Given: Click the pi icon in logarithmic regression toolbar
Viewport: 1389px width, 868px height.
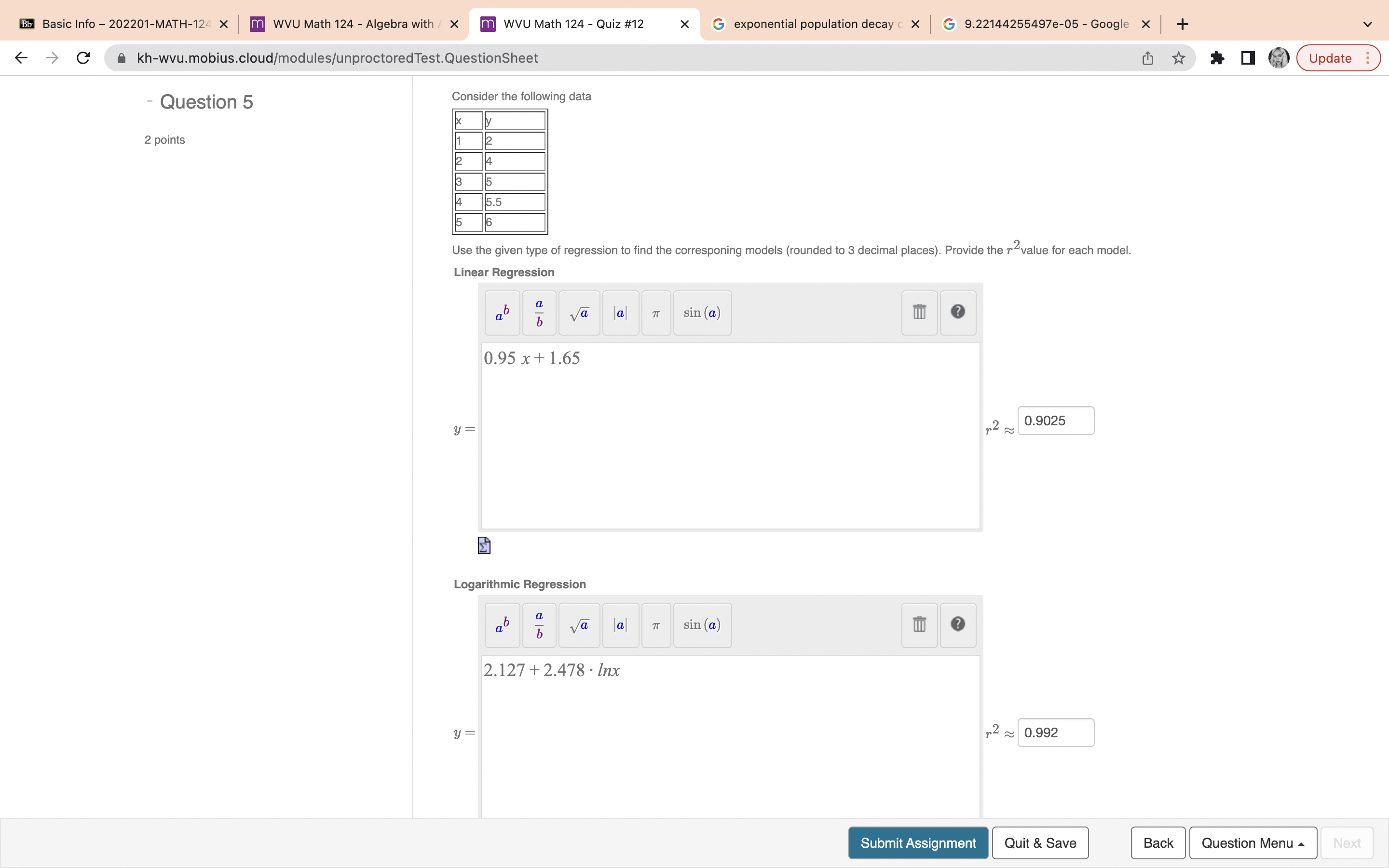Looking at the screenshot, I should click(x=657, y=624).
